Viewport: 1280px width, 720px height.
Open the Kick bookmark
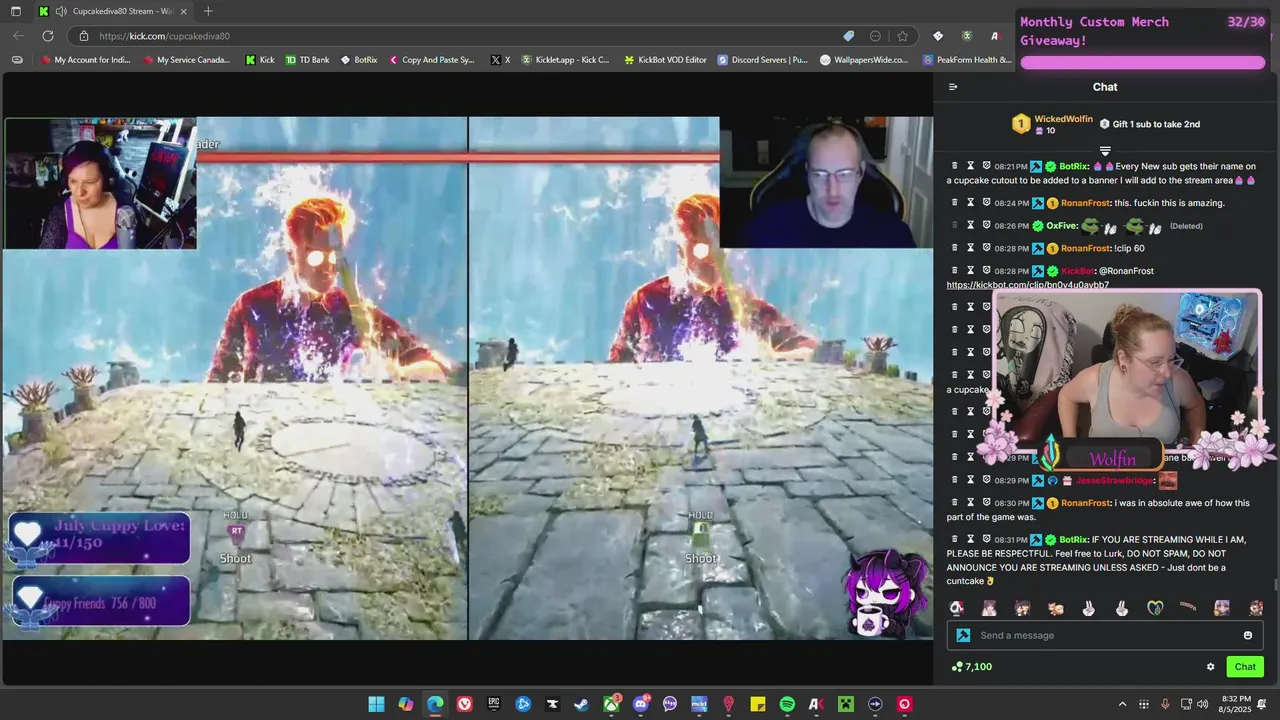(x=260, y=60)
